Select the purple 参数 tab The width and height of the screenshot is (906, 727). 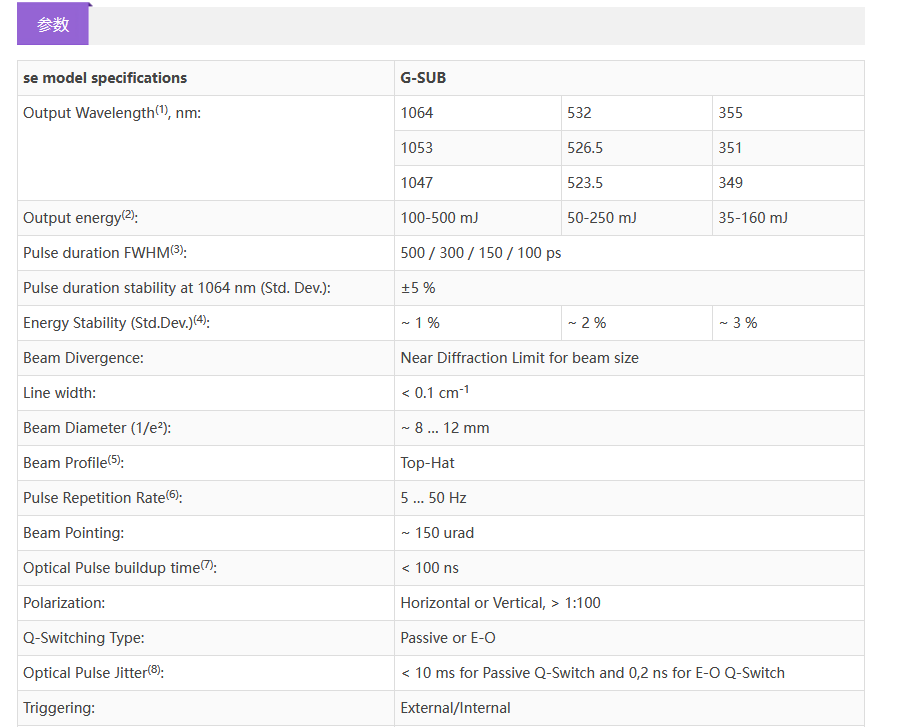coord(53,26)
